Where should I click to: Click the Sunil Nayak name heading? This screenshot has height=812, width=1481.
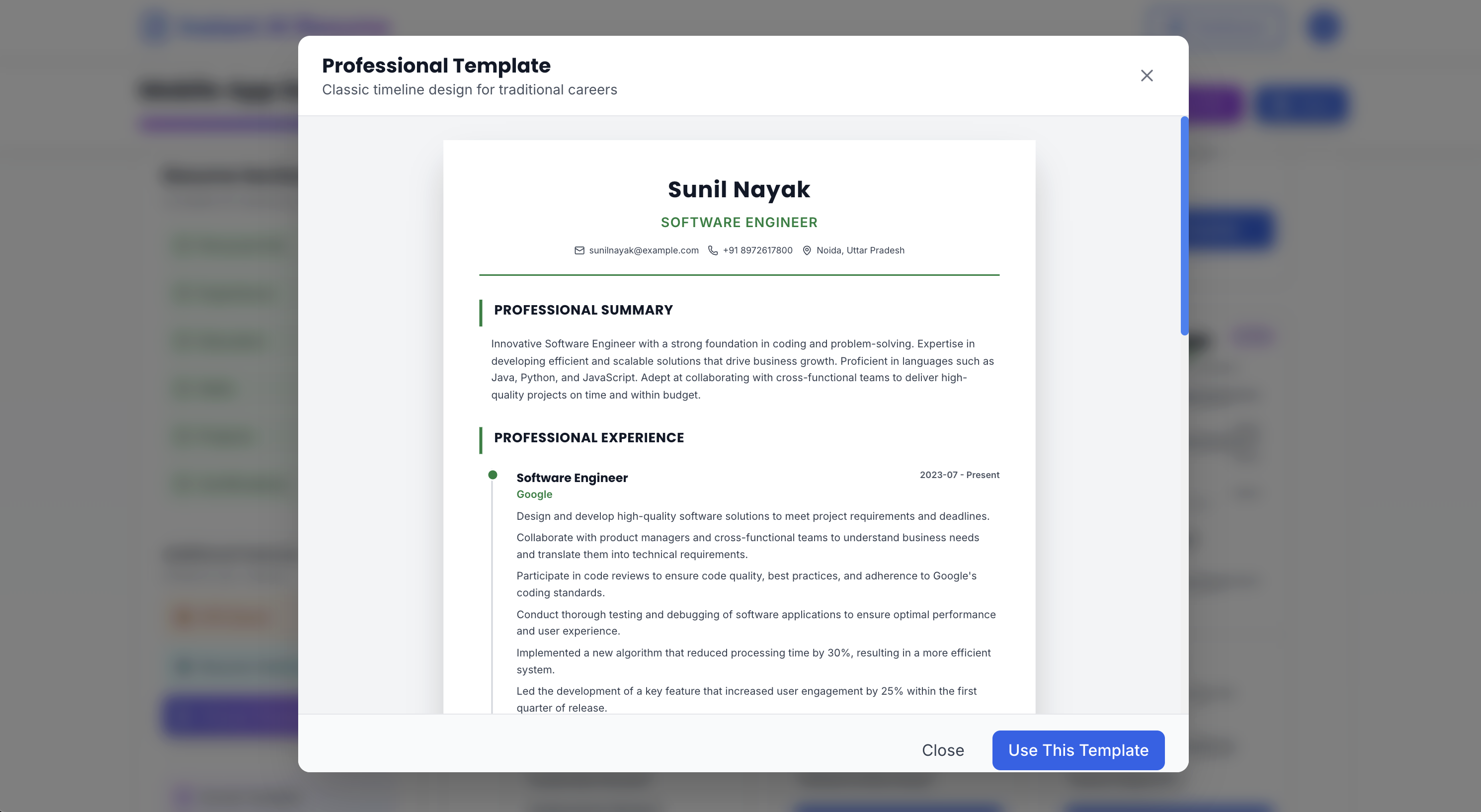[x=739, y=189]
